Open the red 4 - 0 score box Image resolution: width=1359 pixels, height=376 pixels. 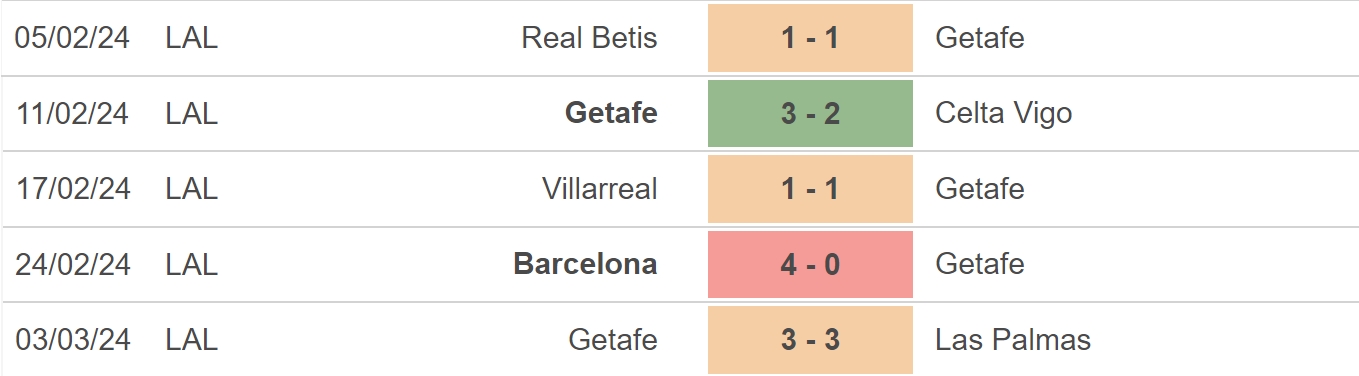810,264
